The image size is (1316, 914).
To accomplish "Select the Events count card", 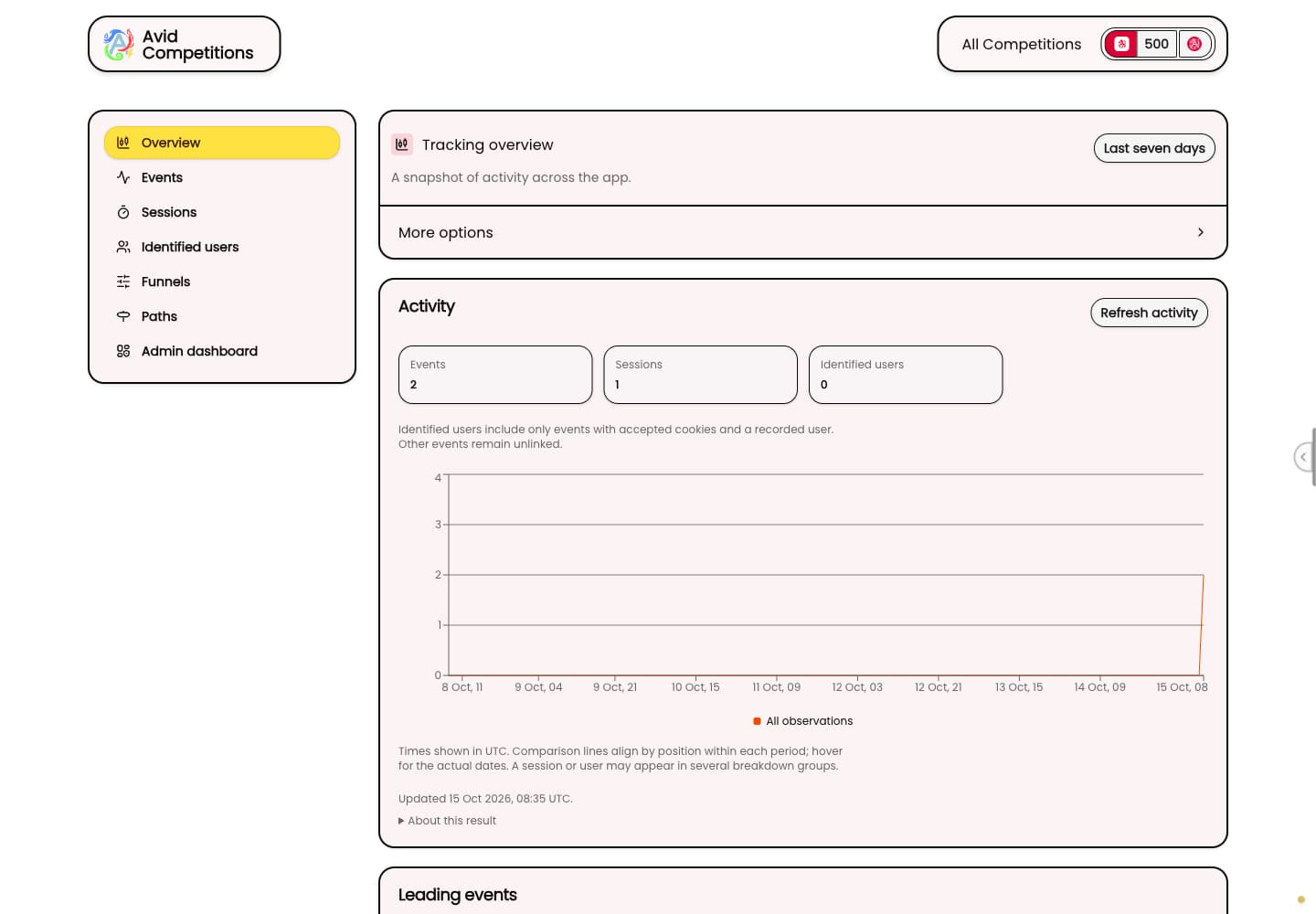I will [495, 375].
